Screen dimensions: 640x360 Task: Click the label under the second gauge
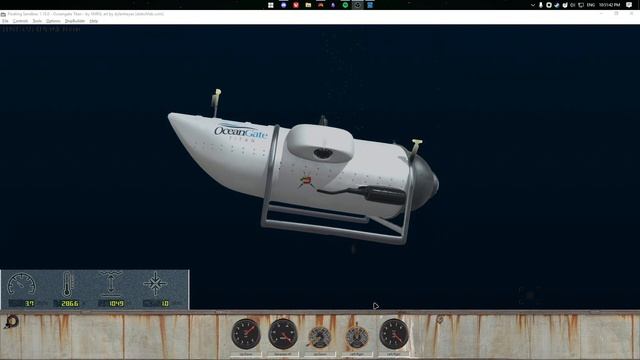283,354
